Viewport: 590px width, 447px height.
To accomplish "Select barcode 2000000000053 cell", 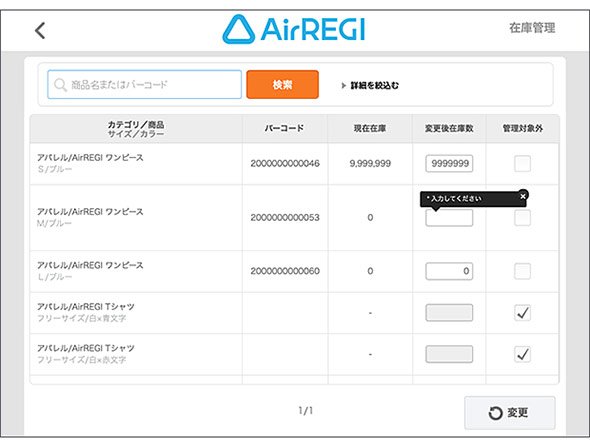I will [285, 217].
